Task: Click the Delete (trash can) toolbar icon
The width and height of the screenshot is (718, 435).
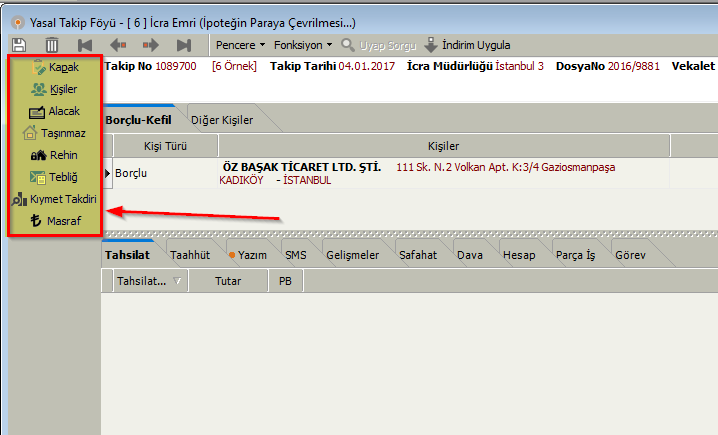Action: click(52, 45)
